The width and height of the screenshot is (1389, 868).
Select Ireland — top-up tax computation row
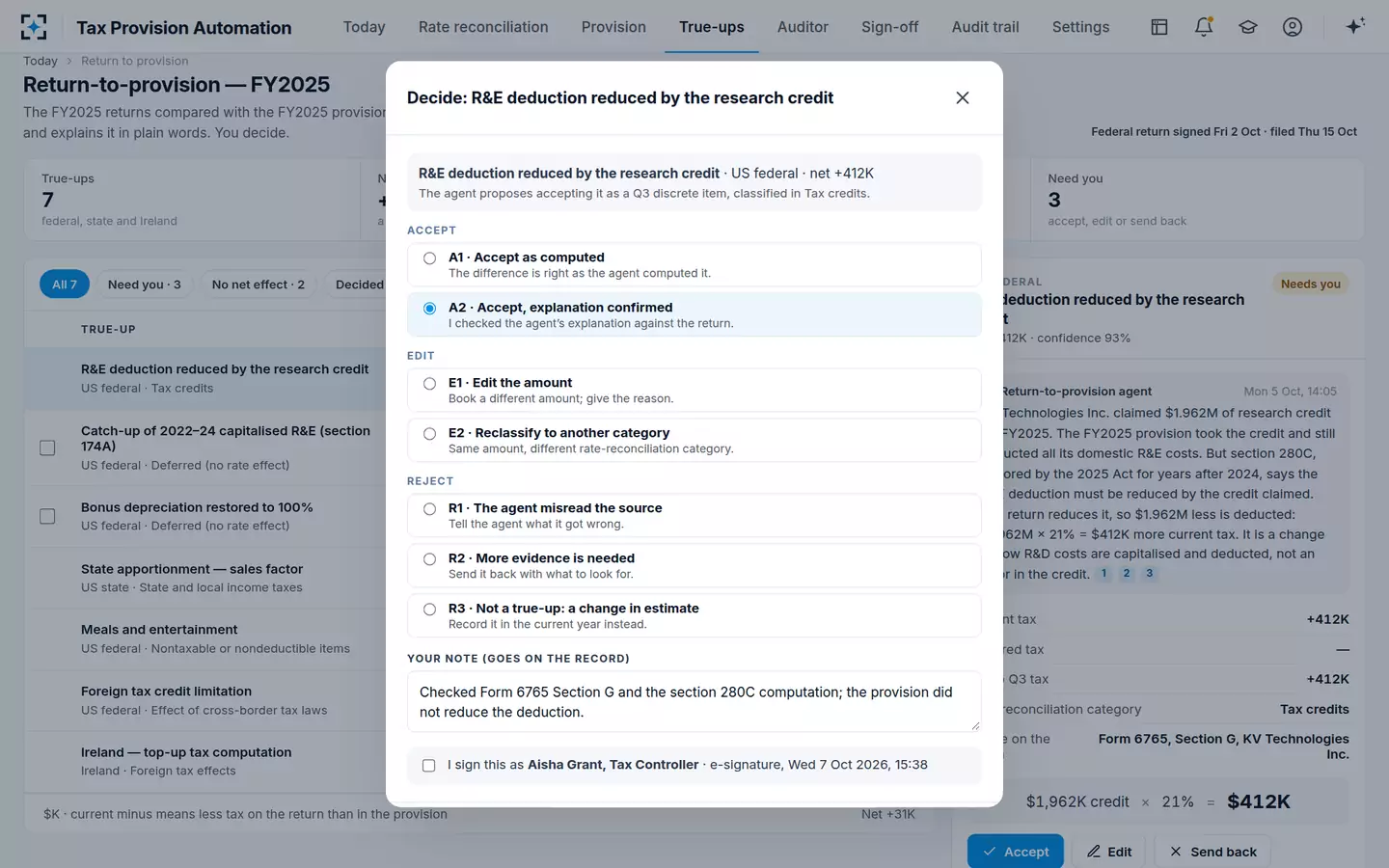[x=205, y=761]
